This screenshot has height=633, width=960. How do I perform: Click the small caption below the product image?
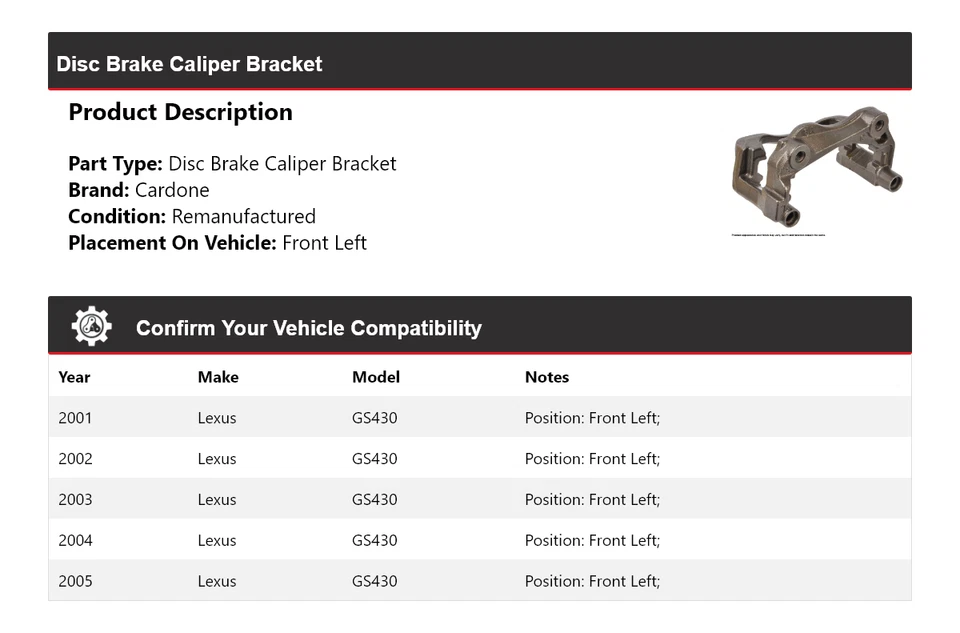point(779,235)
